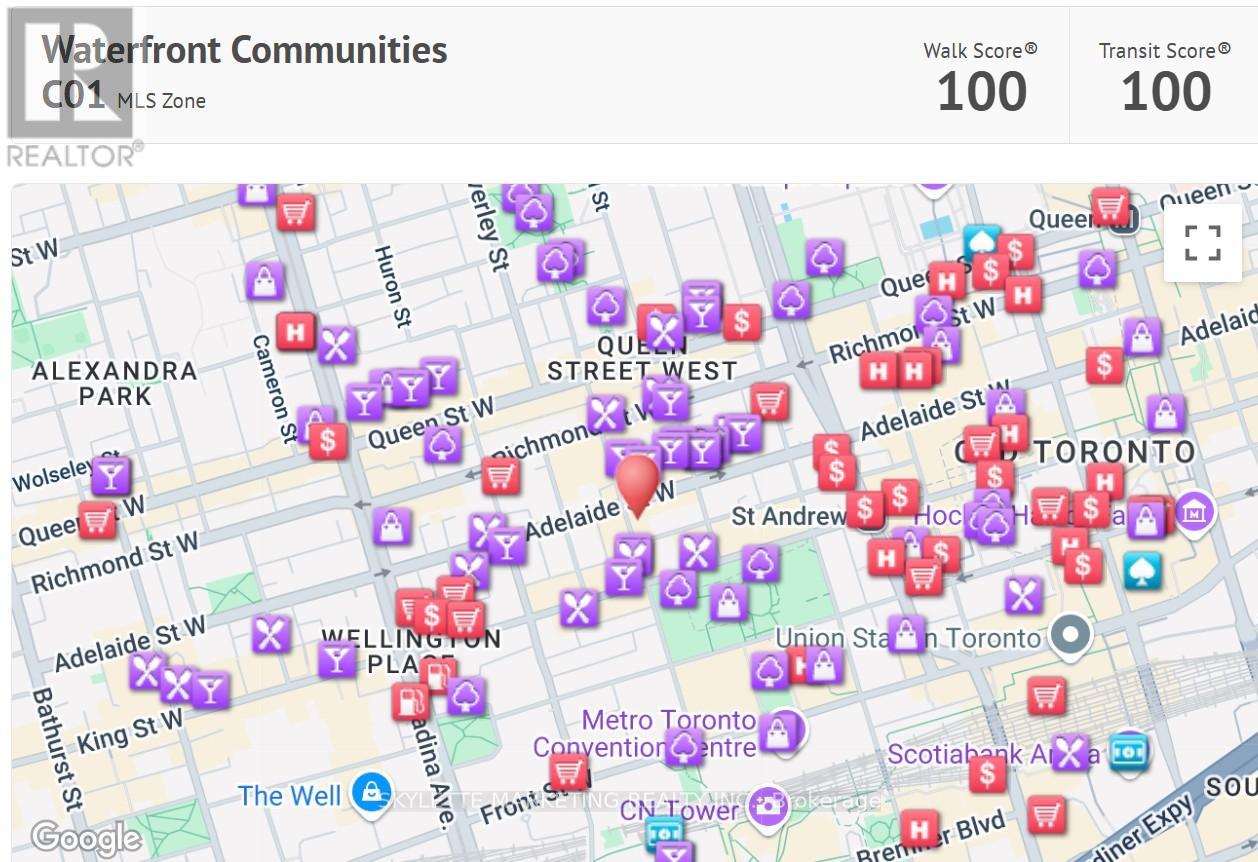Open the cocktail icon above King St W
This screenshot has height=862, width=1258.
pyautogui.click(x=210, y=690)
